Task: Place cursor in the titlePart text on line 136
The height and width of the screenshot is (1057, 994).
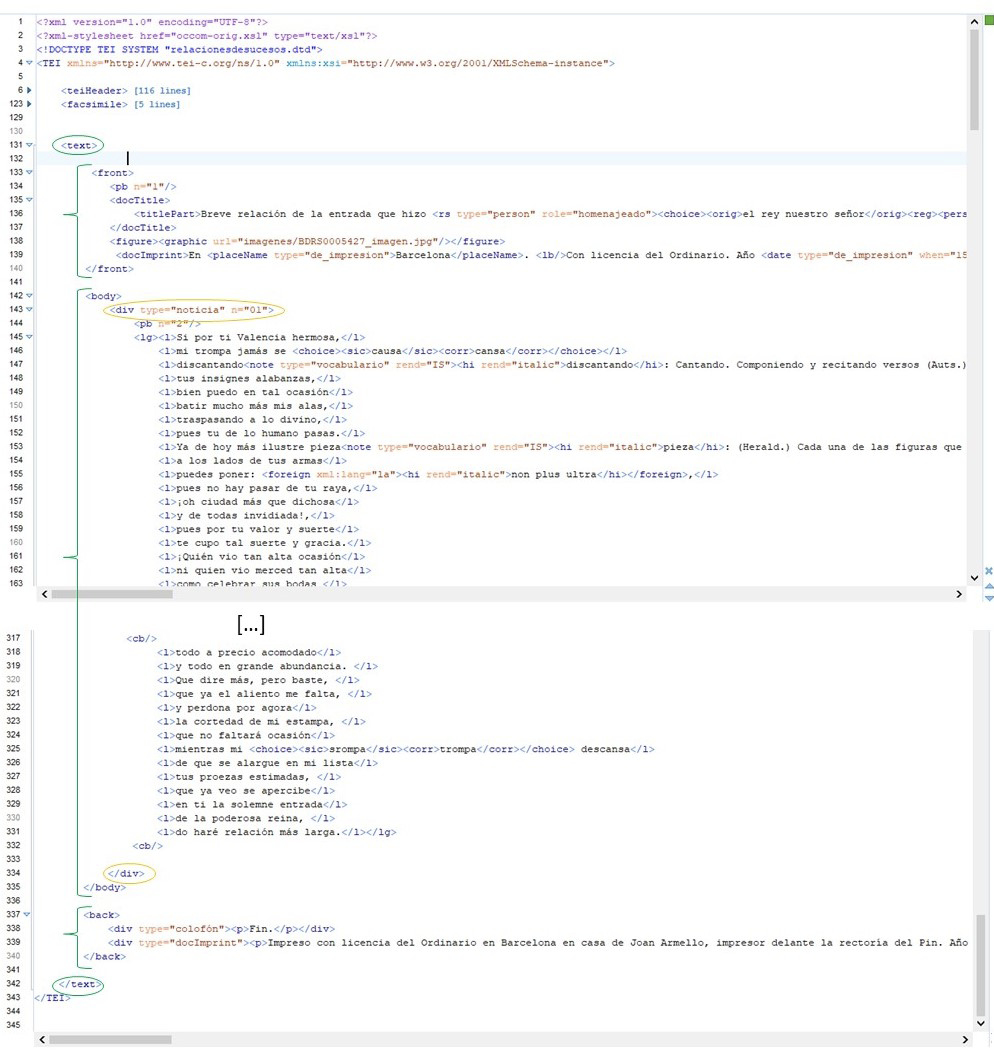Action: [300, 214]
